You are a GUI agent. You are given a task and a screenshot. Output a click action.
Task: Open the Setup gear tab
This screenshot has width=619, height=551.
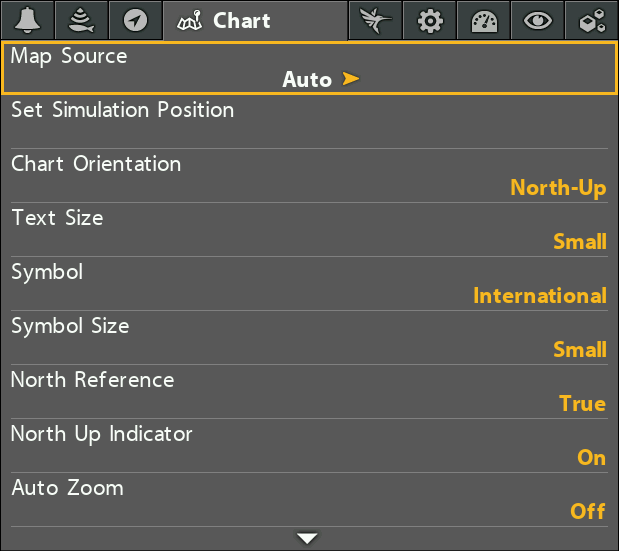tap(430, 20)
